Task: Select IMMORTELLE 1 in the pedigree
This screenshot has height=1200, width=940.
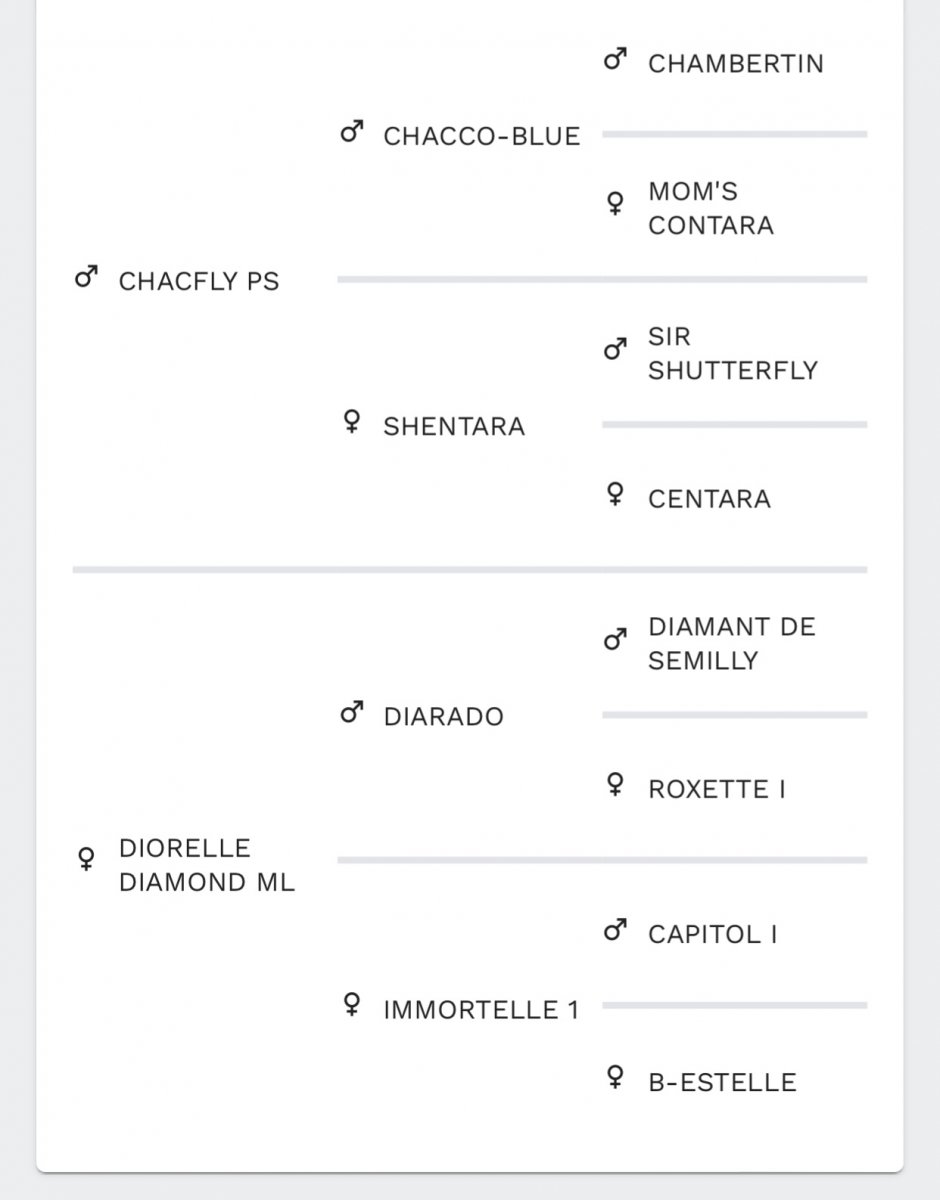Action: 481,1009
